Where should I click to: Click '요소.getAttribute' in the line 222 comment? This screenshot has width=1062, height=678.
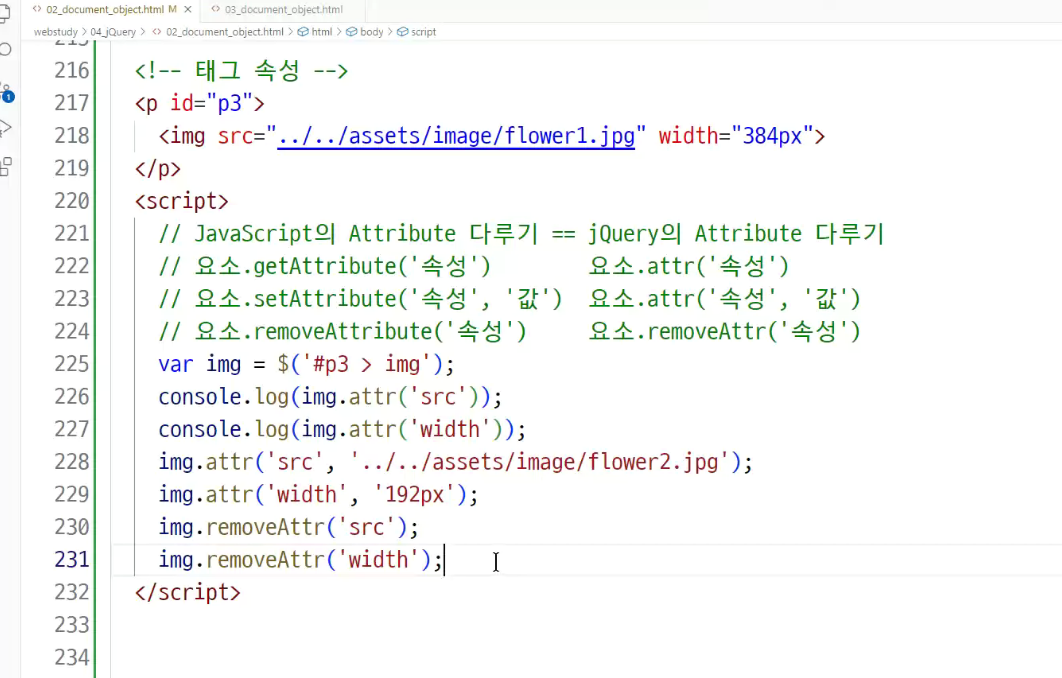pos(295,266)
